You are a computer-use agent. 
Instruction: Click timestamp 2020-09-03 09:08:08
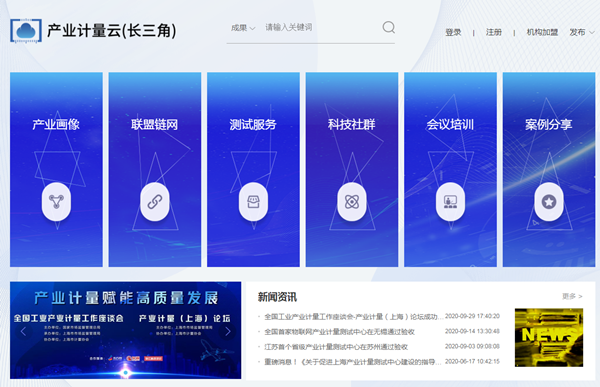tap(472, 346)
